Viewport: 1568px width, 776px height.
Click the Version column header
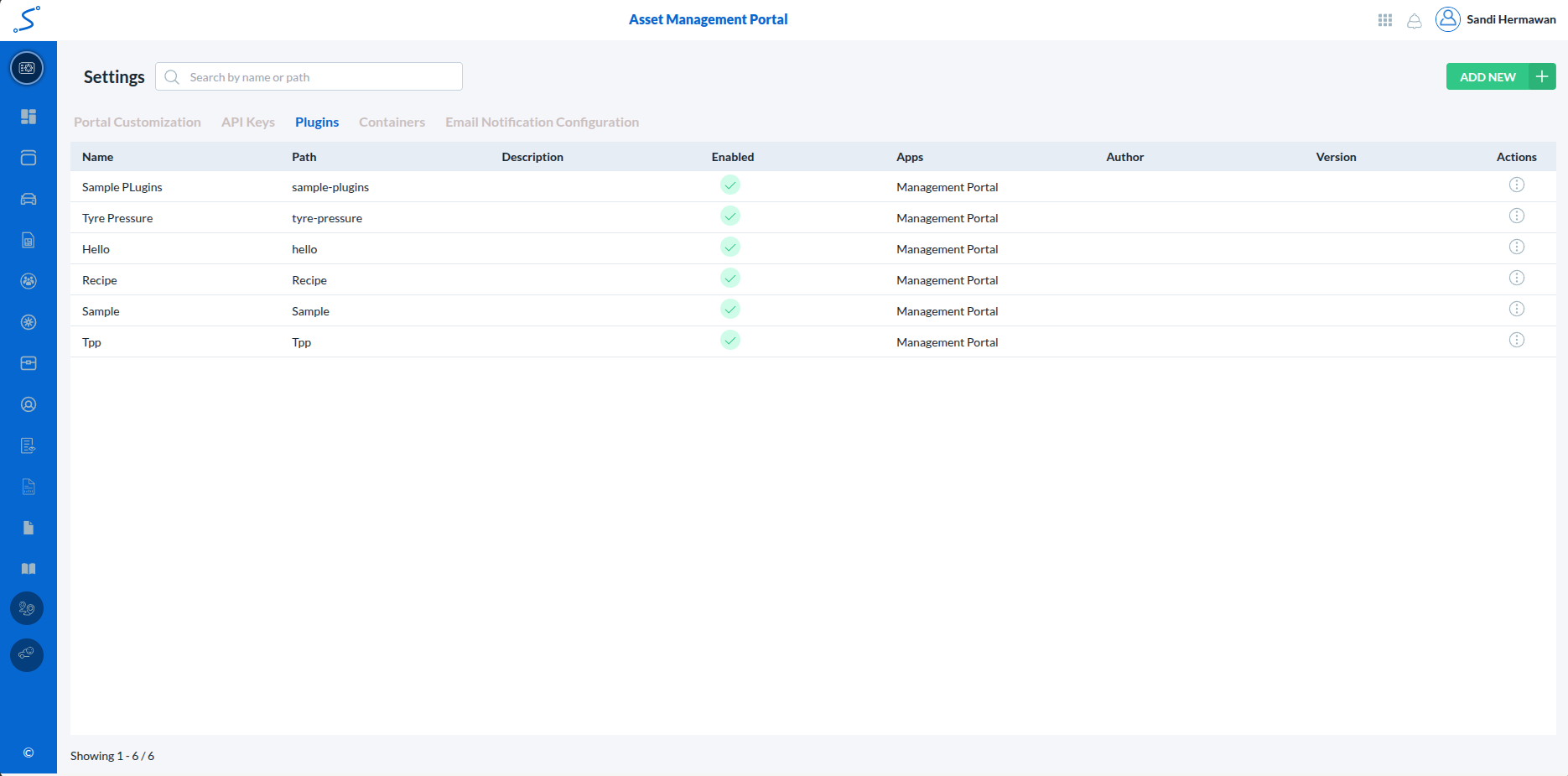(x=1337, y=157)
